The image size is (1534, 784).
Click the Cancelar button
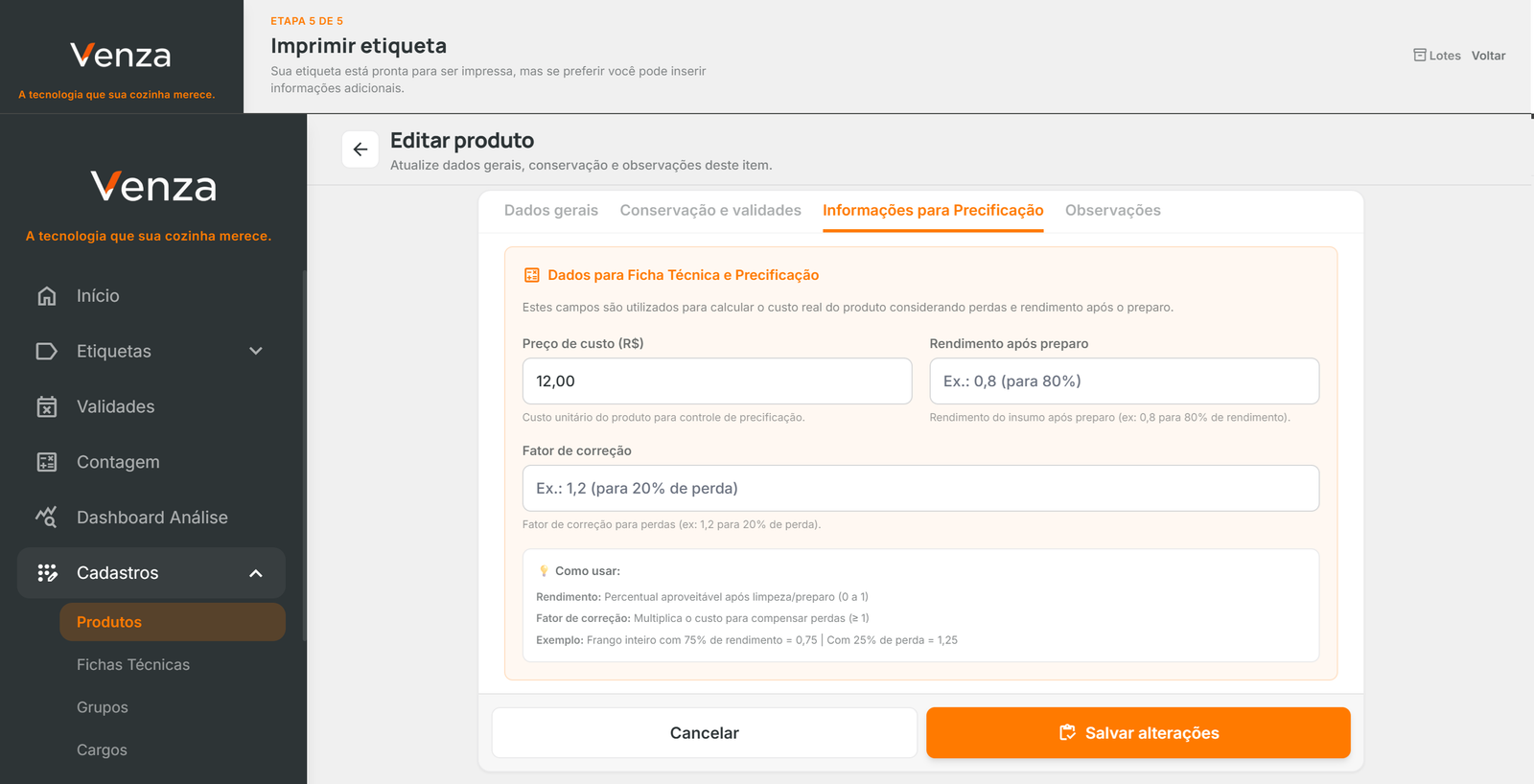point(704,733)
